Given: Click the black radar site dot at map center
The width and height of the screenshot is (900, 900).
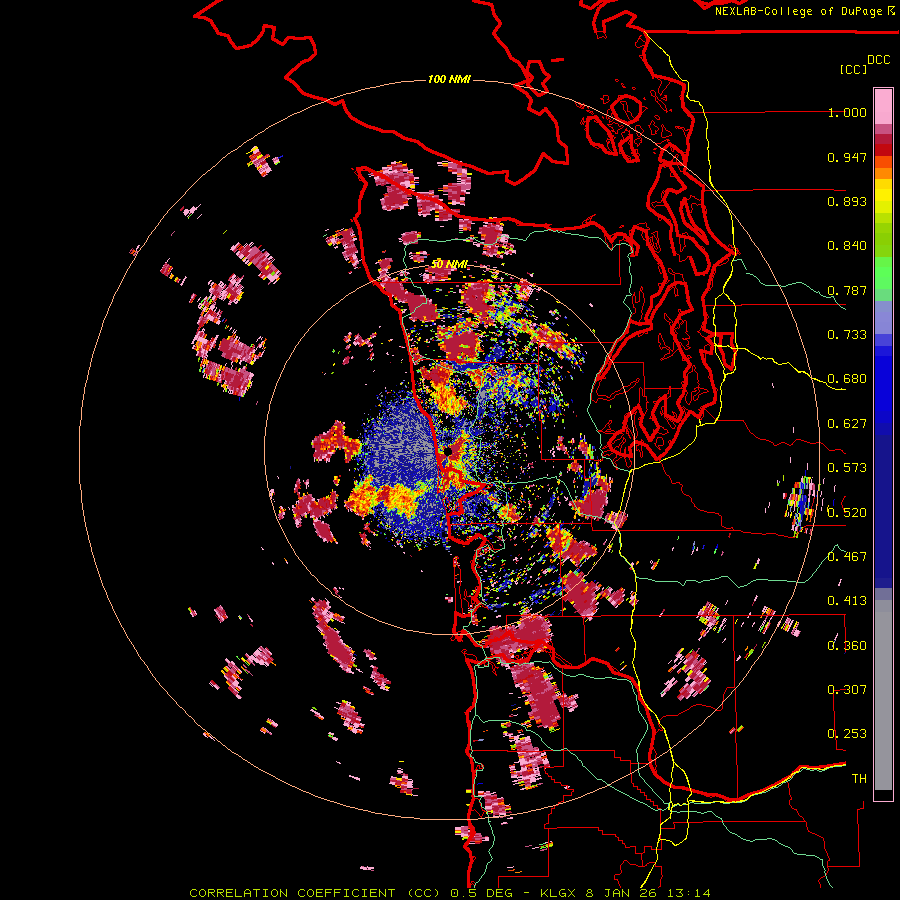Looking at the screenshot, I should 448,452.
